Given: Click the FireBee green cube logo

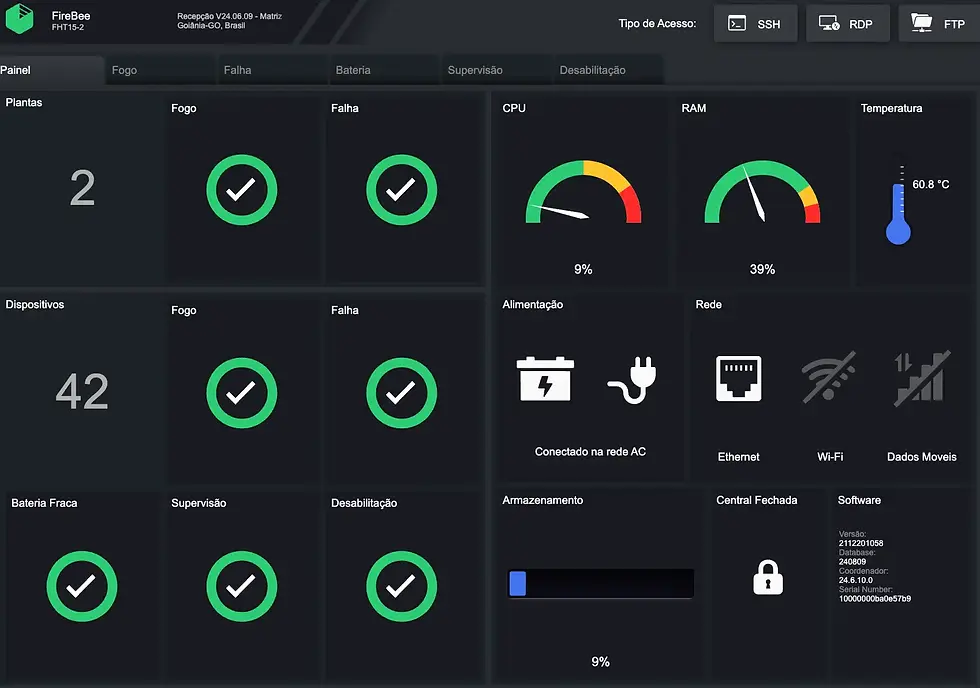Looking at the screenshot, I should (x=19, y=19).
